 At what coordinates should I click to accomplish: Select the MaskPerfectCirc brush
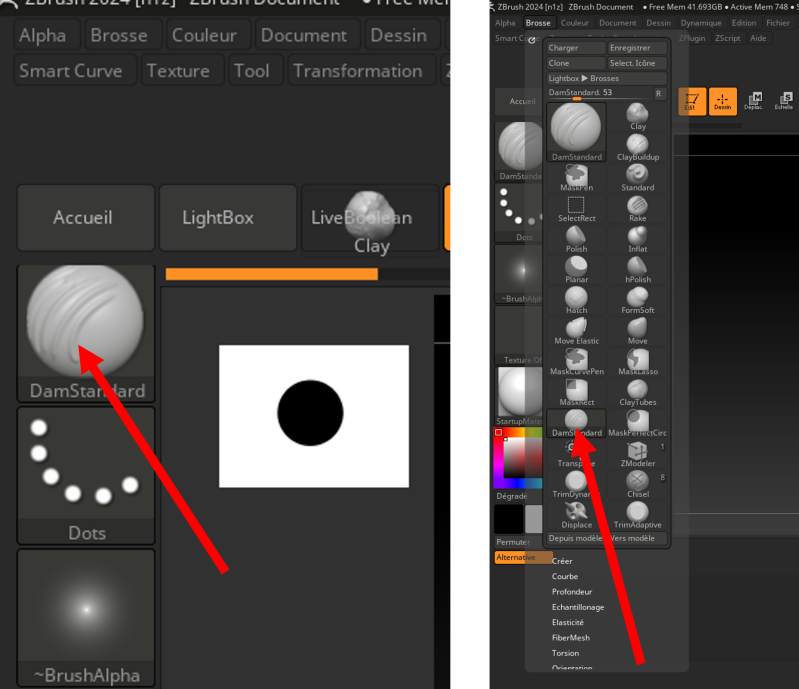pos(637,422)
